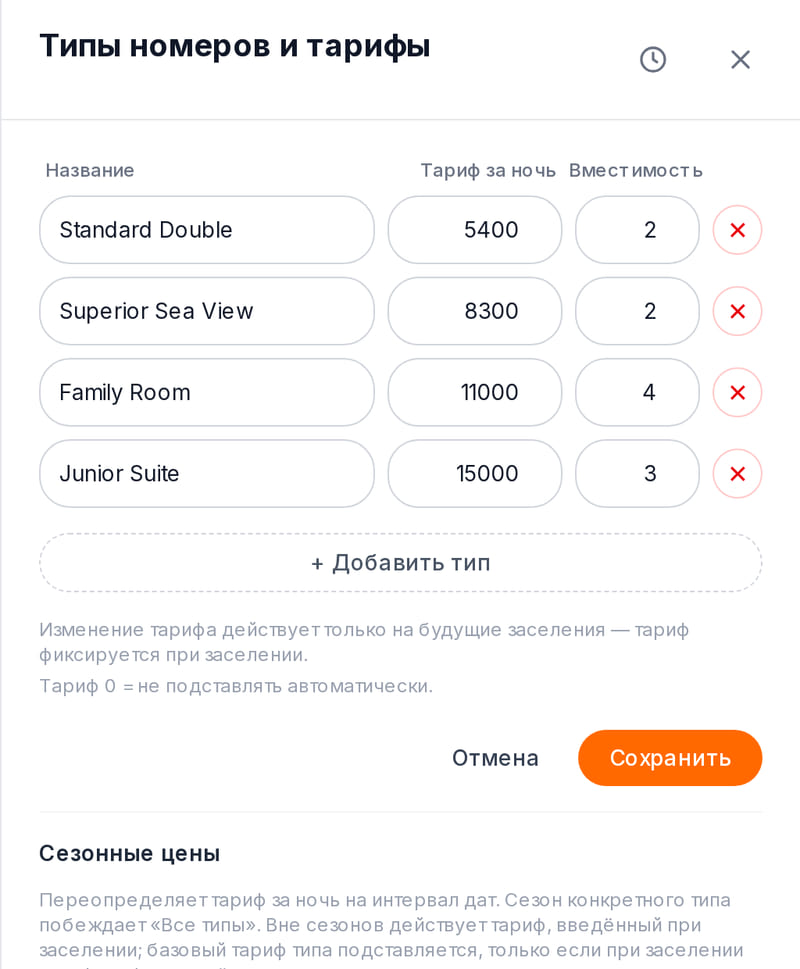Cancel changes with Отмена
Image resolution: width=800 pixels, height=969 pixels.
495,758
